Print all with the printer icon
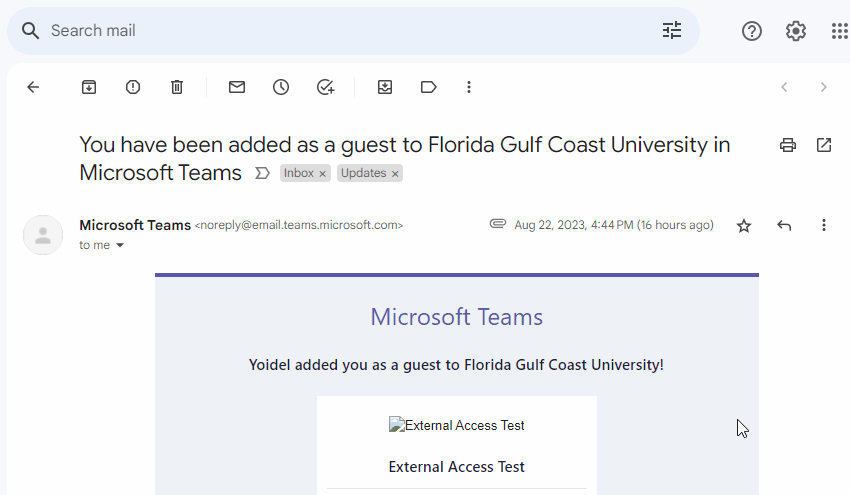850x495 pixels. click(x=788, y=145)
